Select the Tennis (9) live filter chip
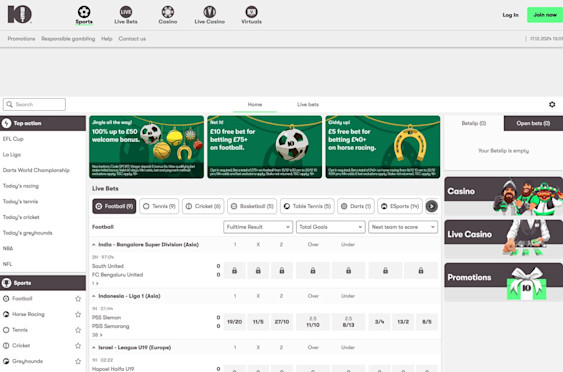The width and height of the screenshot is (563, 372). click(x=159, y=206)
